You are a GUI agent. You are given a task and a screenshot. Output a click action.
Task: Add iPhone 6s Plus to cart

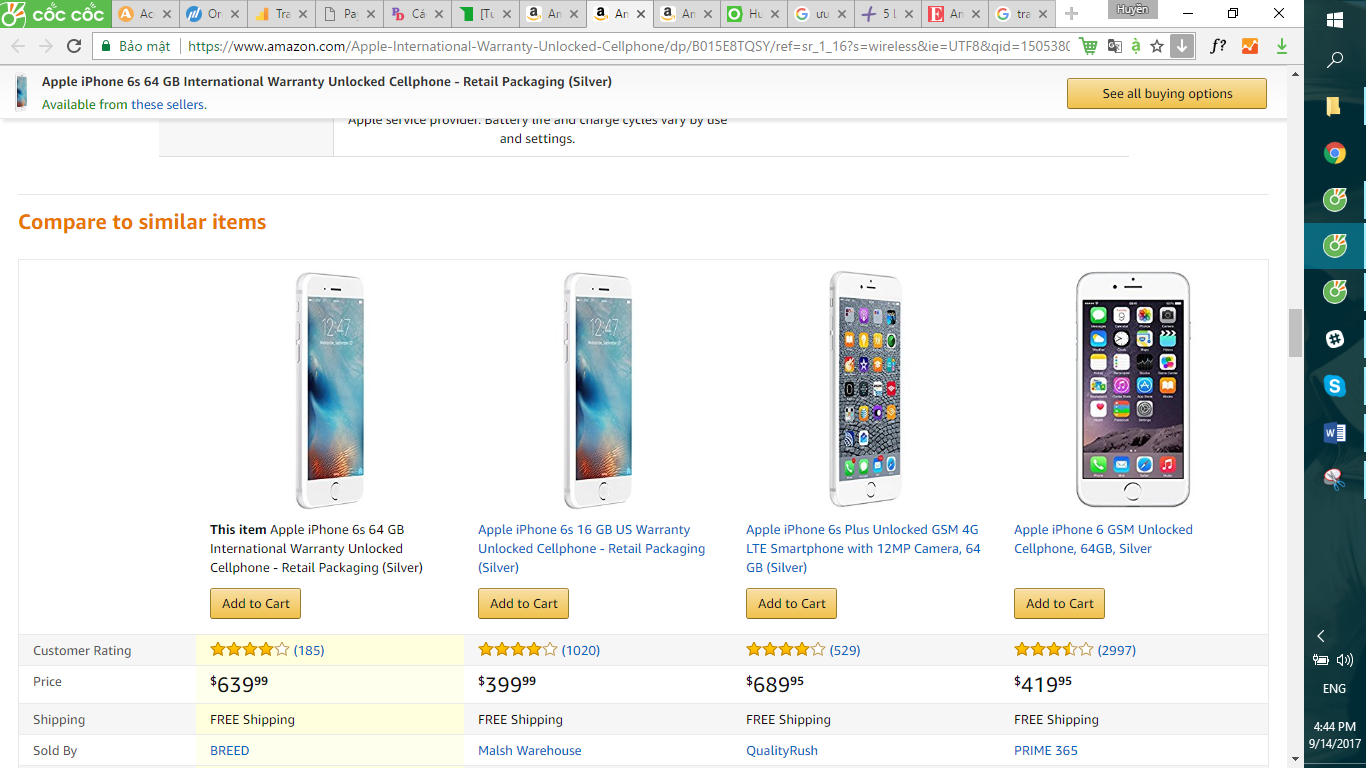click(791, 604)
